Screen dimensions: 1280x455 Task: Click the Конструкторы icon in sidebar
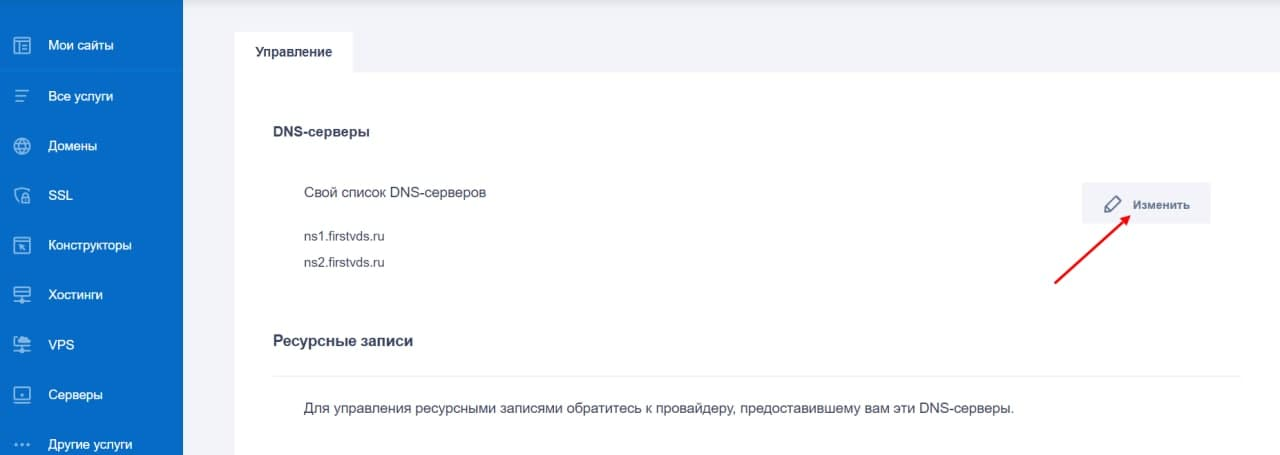click(22, 245)
